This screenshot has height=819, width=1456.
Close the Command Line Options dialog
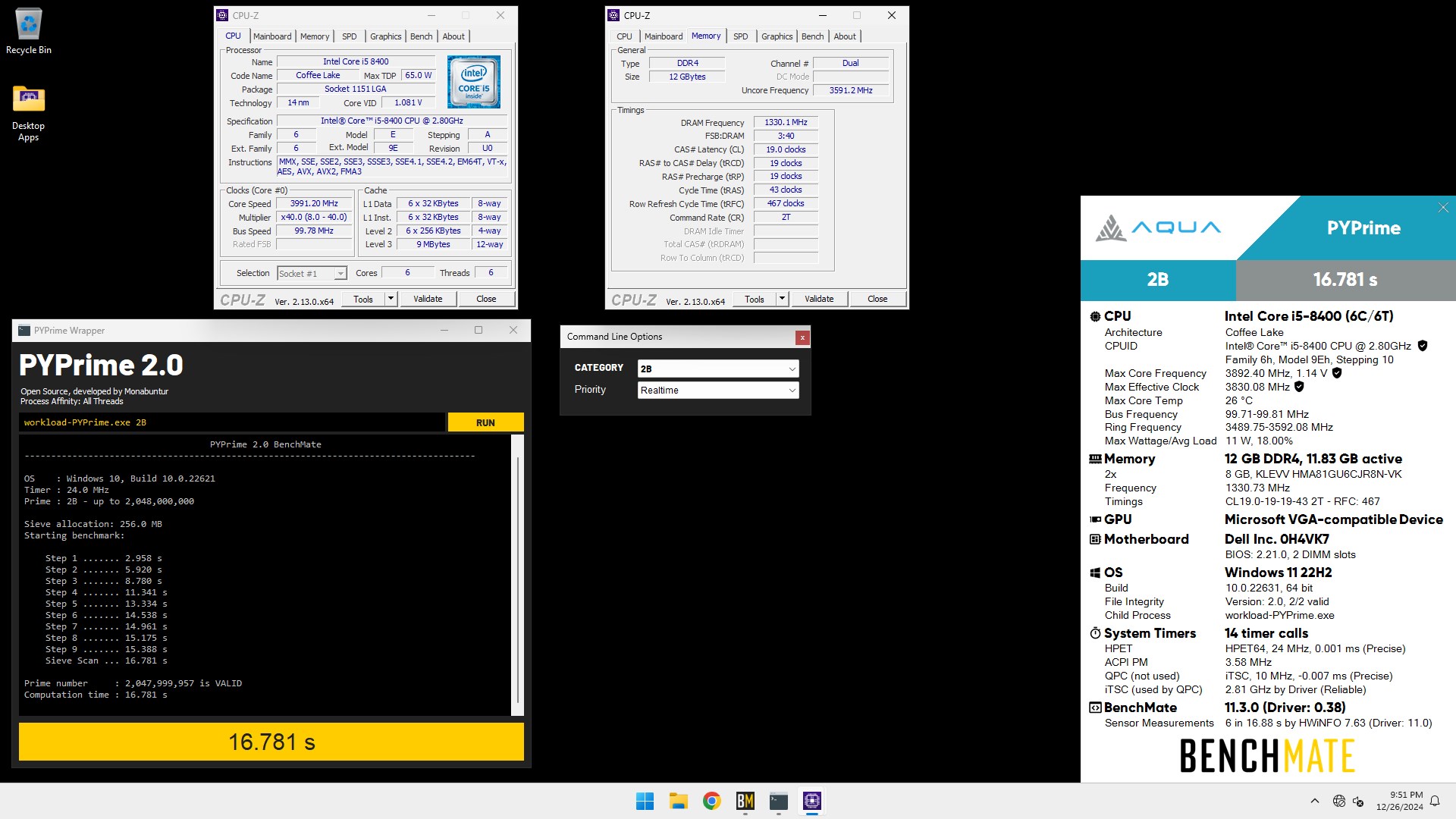pyautogui.click(x=802, y=337)
